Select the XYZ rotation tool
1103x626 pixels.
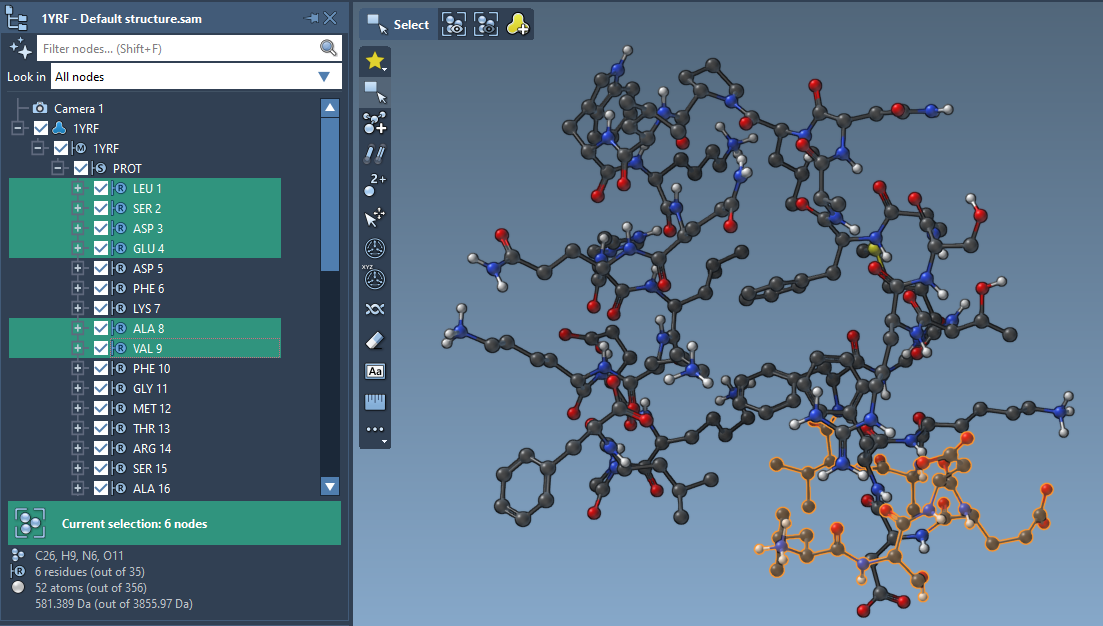374,279
